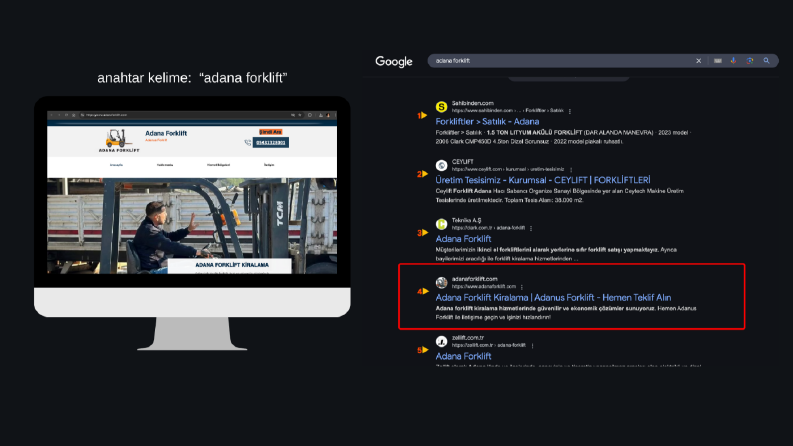This screenshot has height=446, width=793.
Task: Click the phone handset icon on the website
Action: (247, 143)
